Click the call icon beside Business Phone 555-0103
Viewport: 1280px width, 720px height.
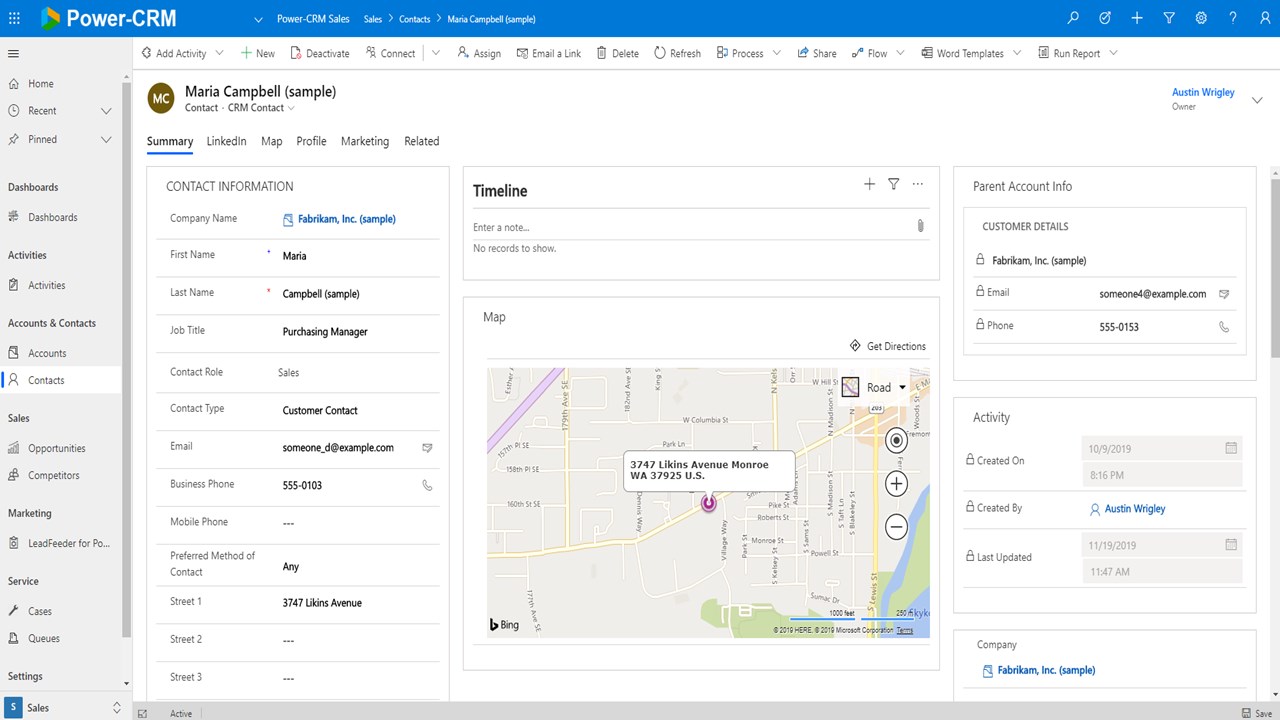click(427, 485)
